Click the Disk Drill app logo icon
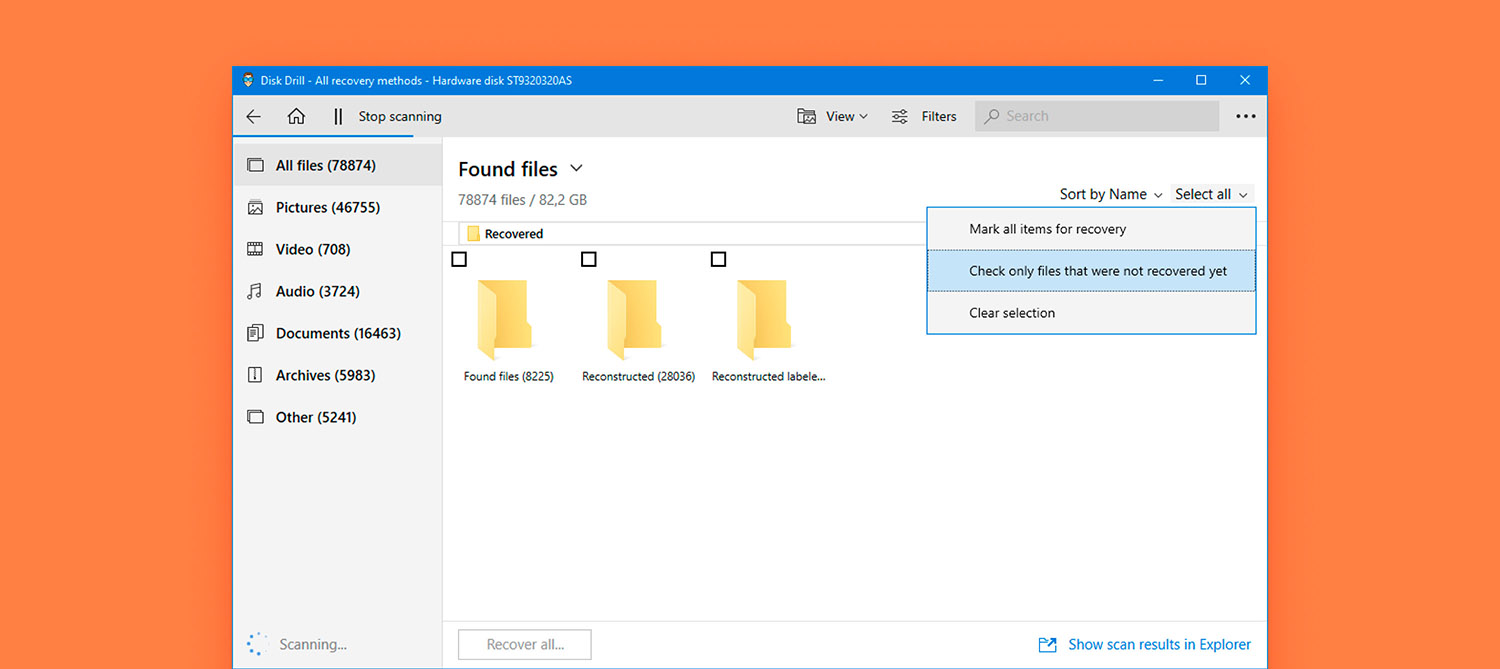1500x669 pixels. click(248, 80)
